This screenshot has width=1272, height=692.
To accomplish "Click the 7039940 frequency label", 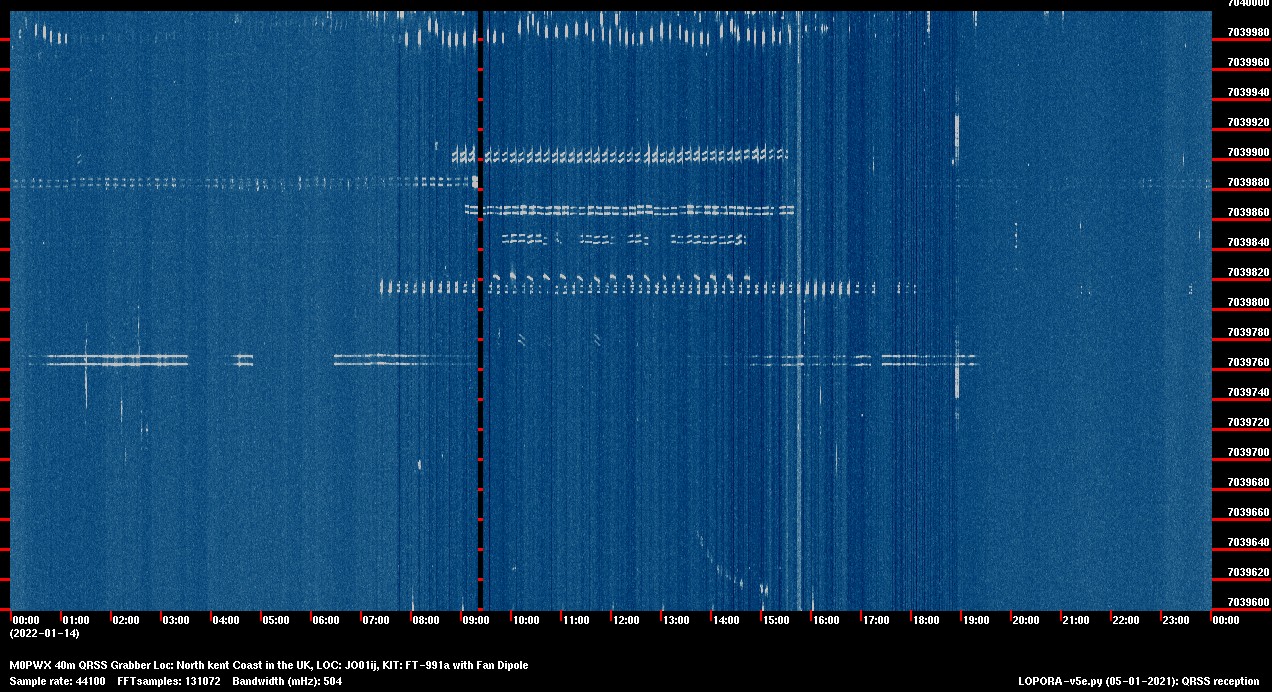I will 1248,92.
